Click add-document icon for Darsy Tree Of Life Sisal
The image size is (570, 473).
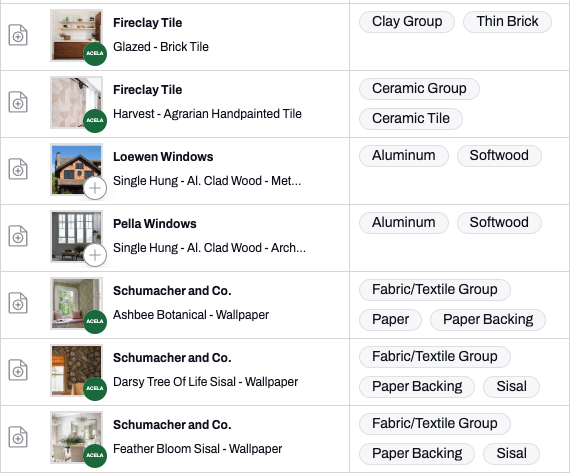[18, 370]
